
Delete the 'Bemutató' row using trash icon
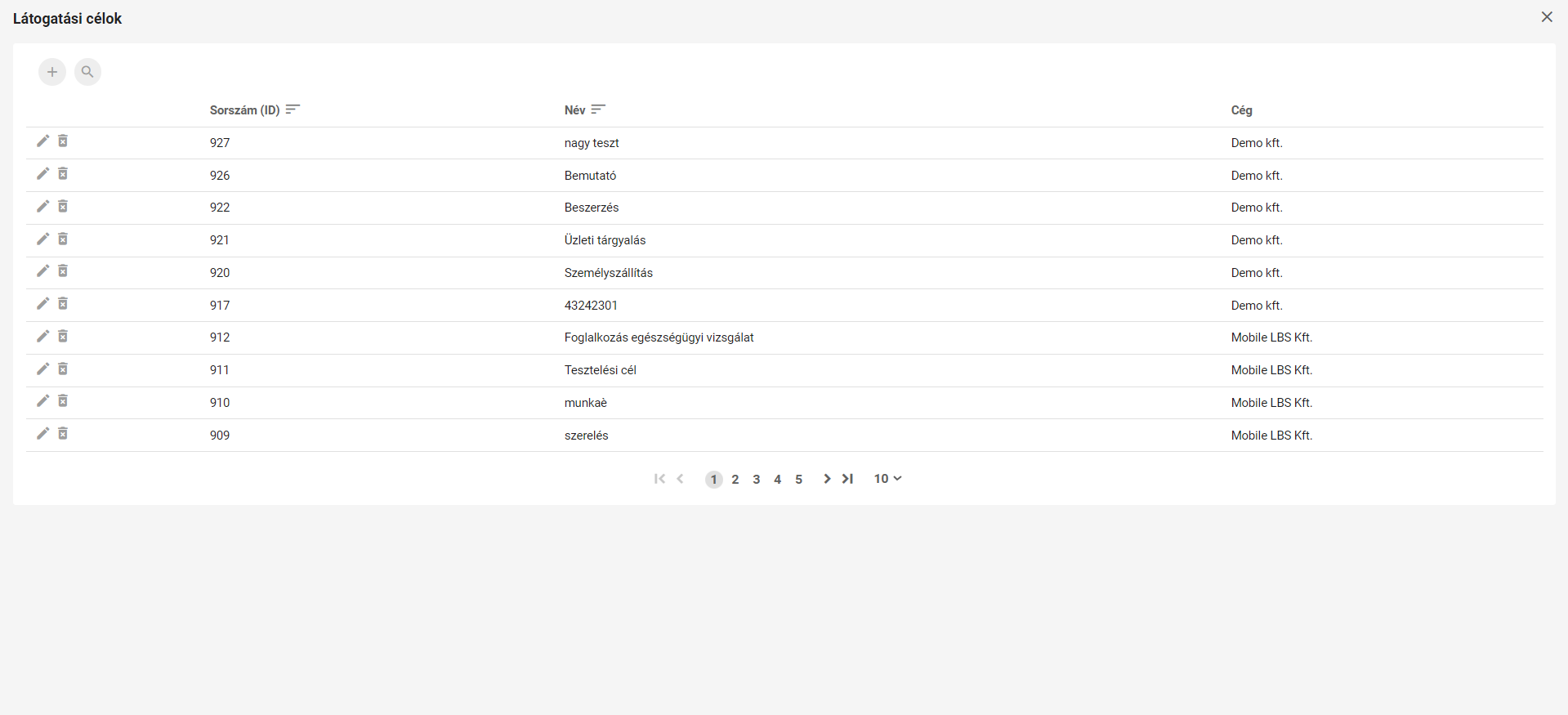[63, 174]
